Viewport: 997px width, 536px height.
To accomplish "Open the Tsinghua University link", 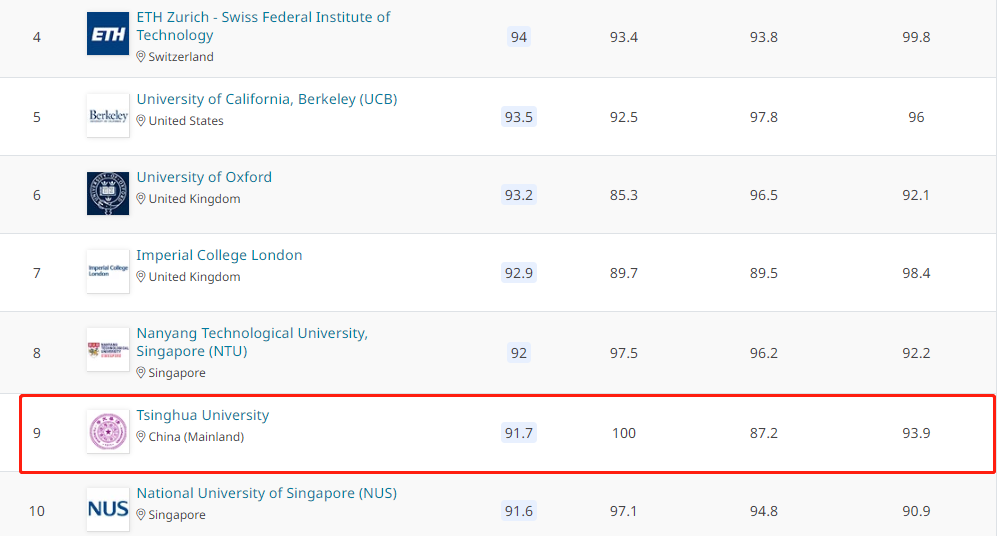I will click(x=203, y=415).
